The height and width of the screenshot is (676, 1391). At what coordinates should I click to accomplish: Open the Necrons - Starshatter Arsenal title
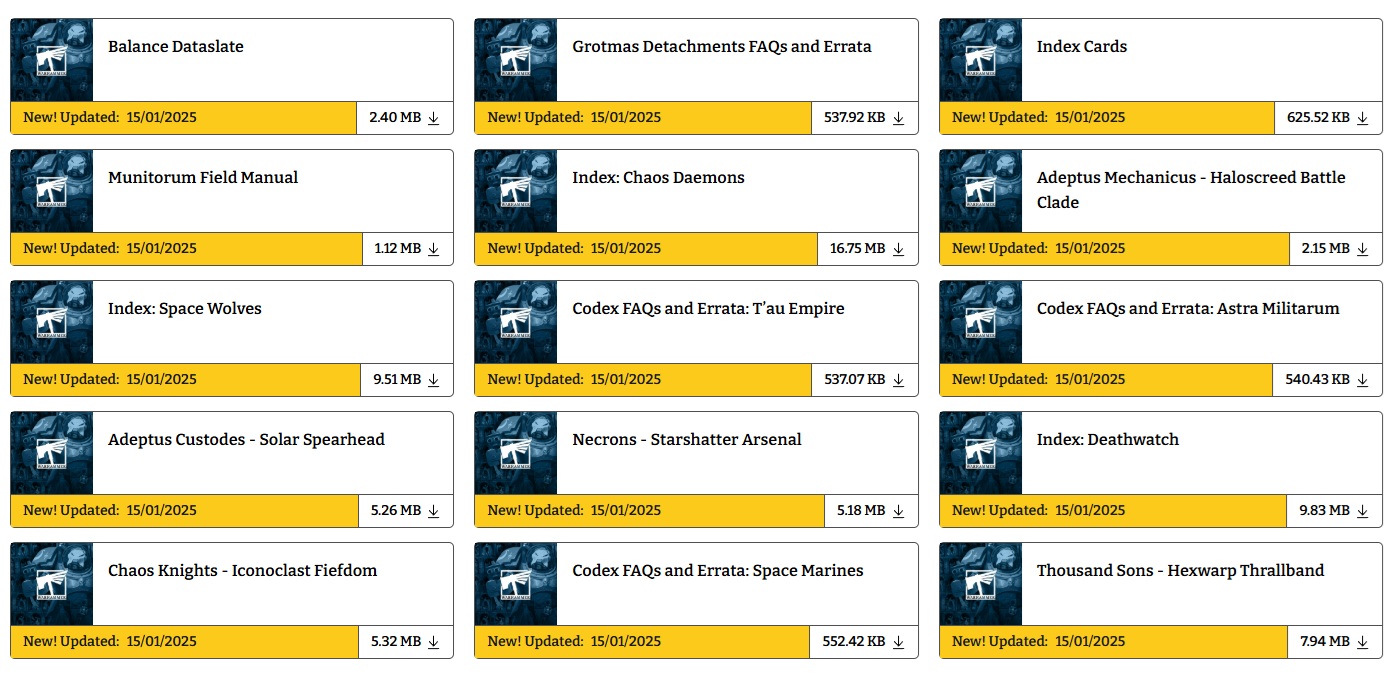pyautogui.click(x=687, y=440)
